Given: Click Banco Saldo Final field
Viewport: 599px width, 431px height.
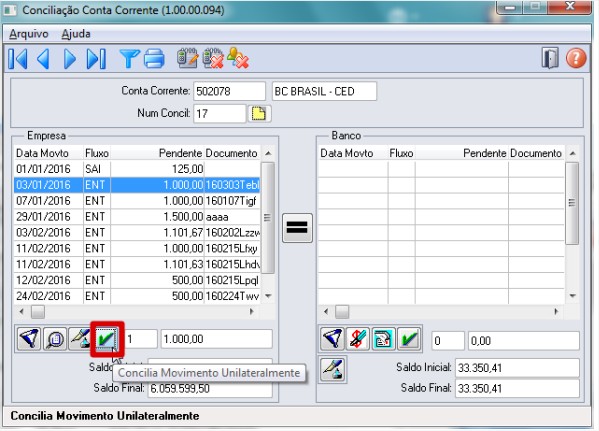Looking at the screenshot, I should [517, 389].
